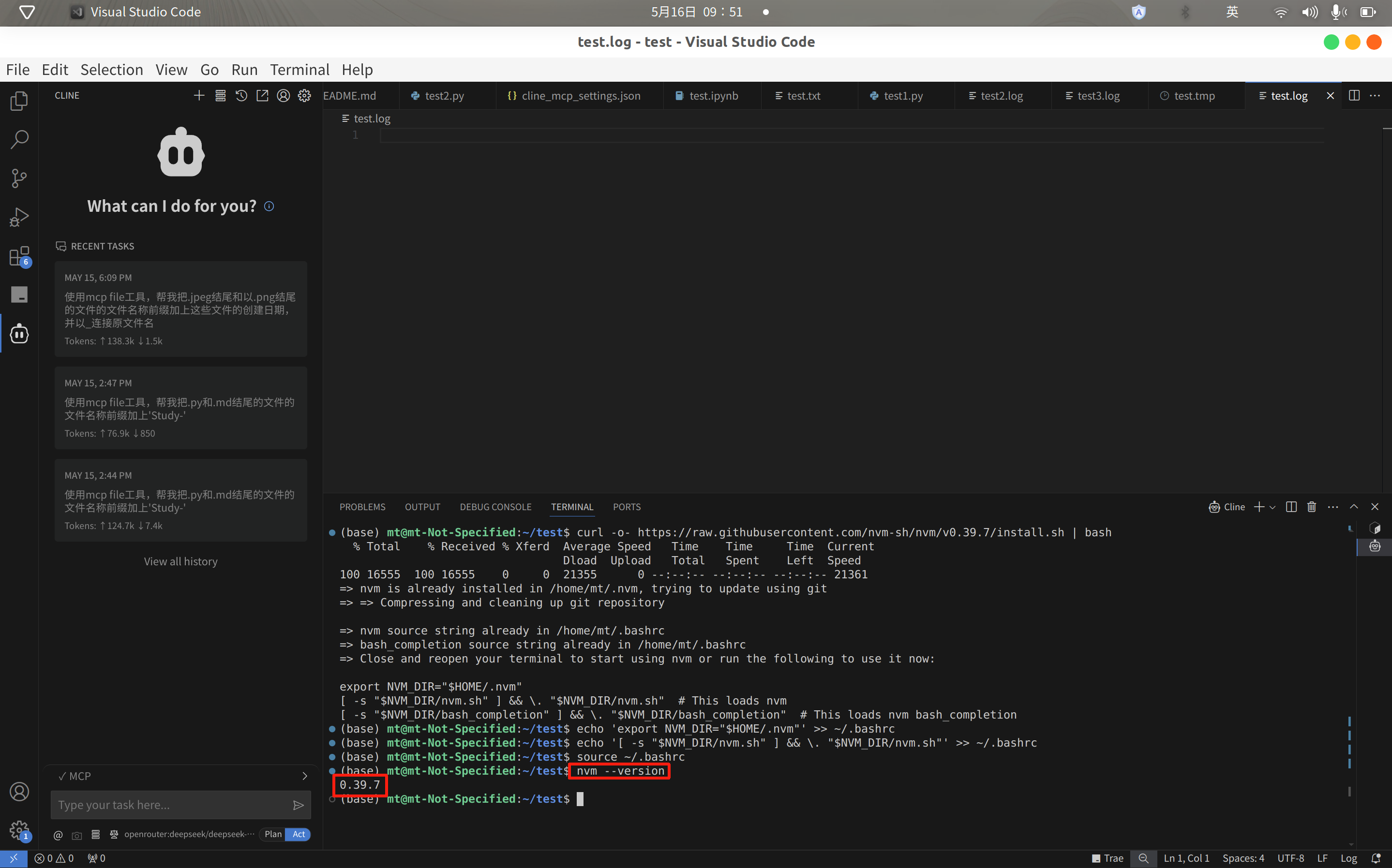Kill terminal with the trash icon
This screenshot has height=868, width=1392.
coord(1312,506)
